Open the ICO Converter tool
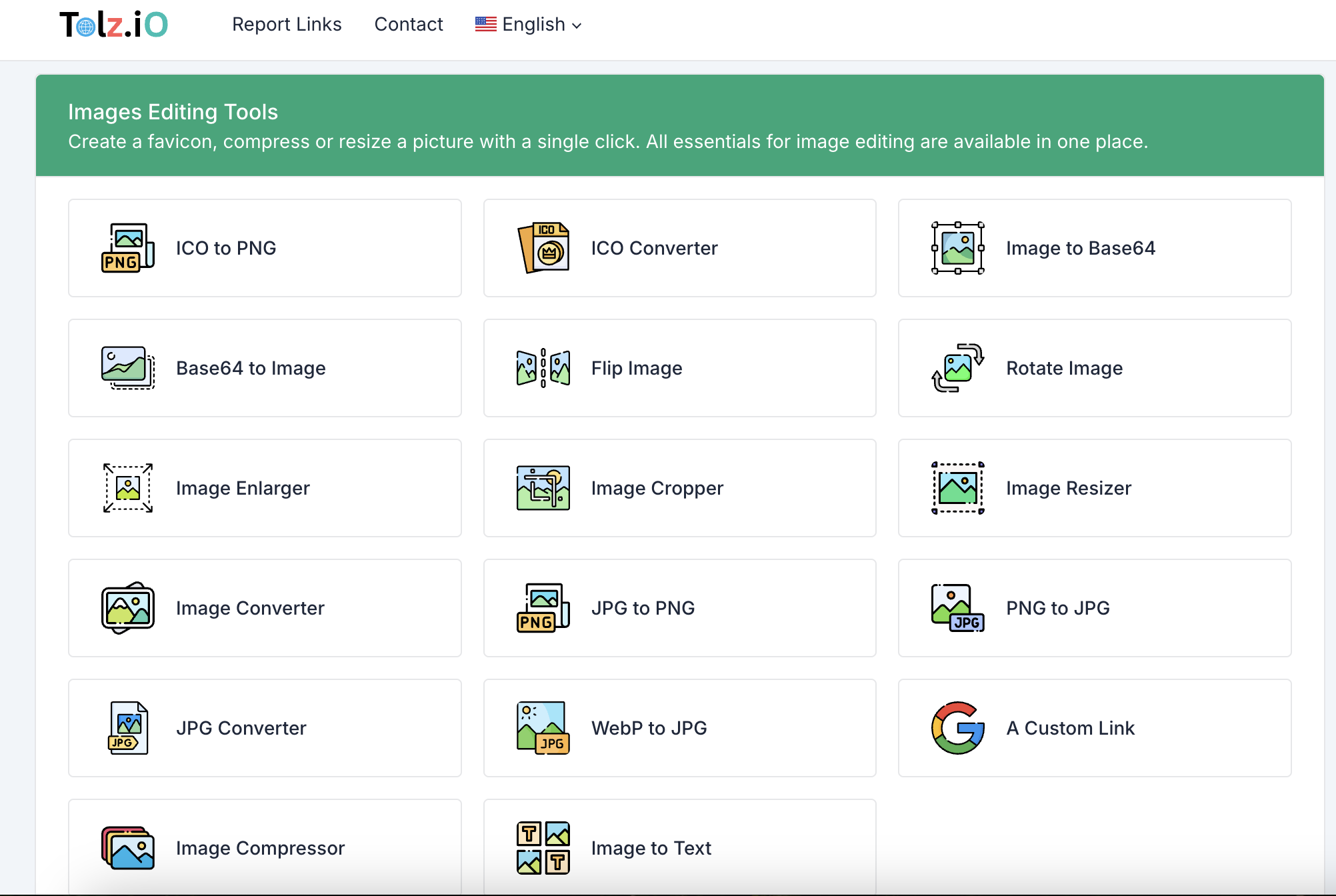 tap(680, 248)
